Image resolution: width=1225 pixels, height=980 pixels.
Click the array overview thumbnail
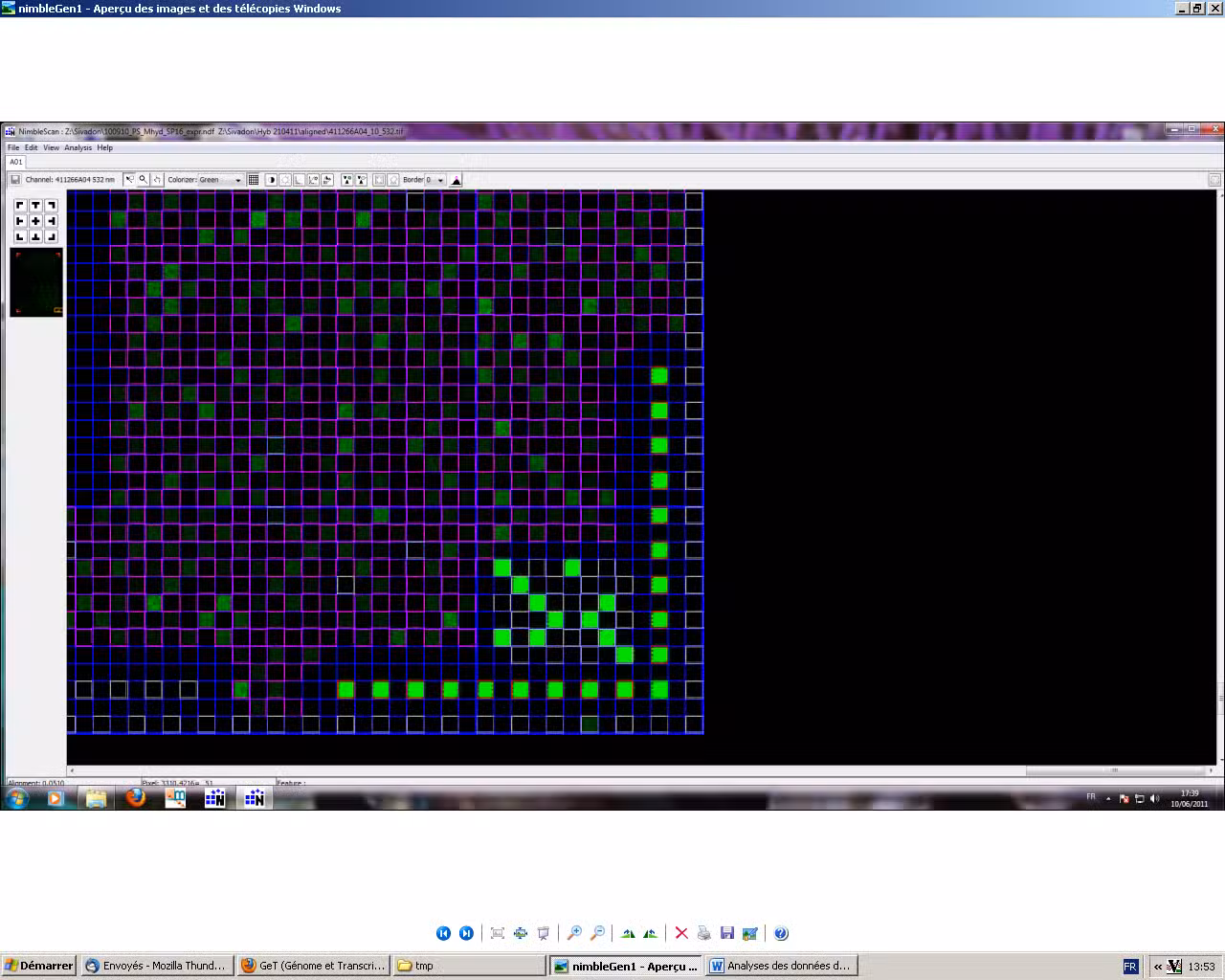tap(36, 282)
